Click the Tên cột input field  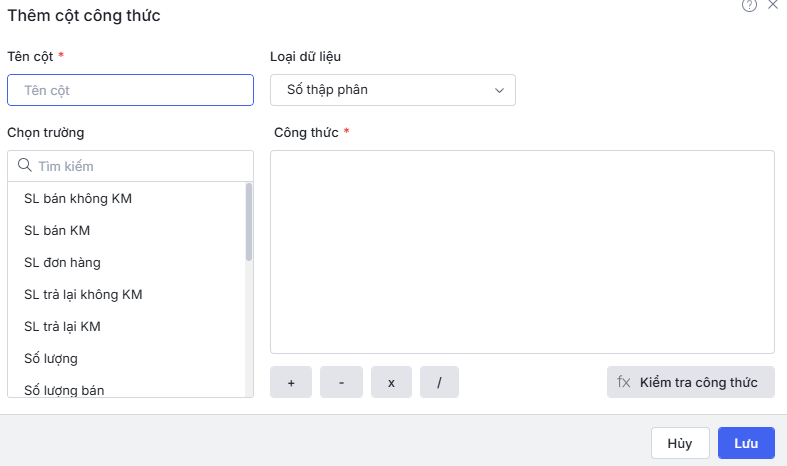coord(130,90)
